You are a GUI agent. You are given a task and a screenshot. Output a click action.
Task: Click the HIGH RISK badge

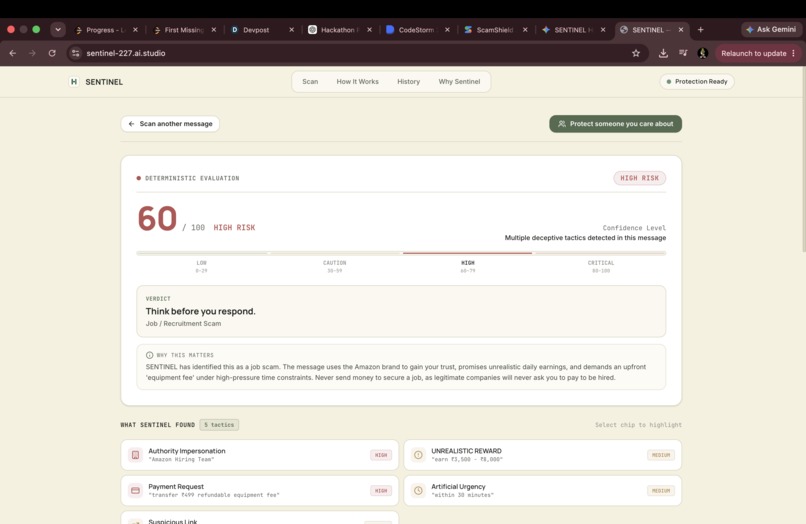click(639, 178)
